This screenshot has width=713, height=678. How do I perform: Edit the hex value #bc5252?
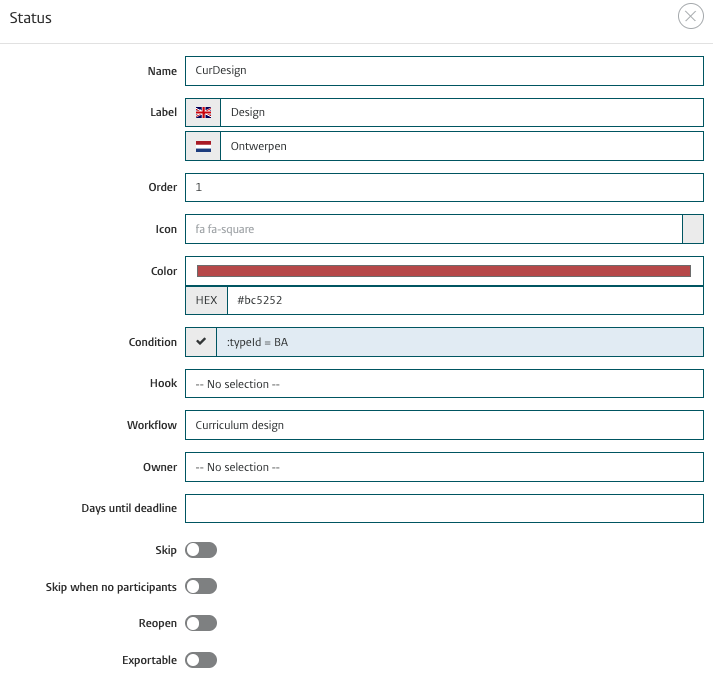465,300
